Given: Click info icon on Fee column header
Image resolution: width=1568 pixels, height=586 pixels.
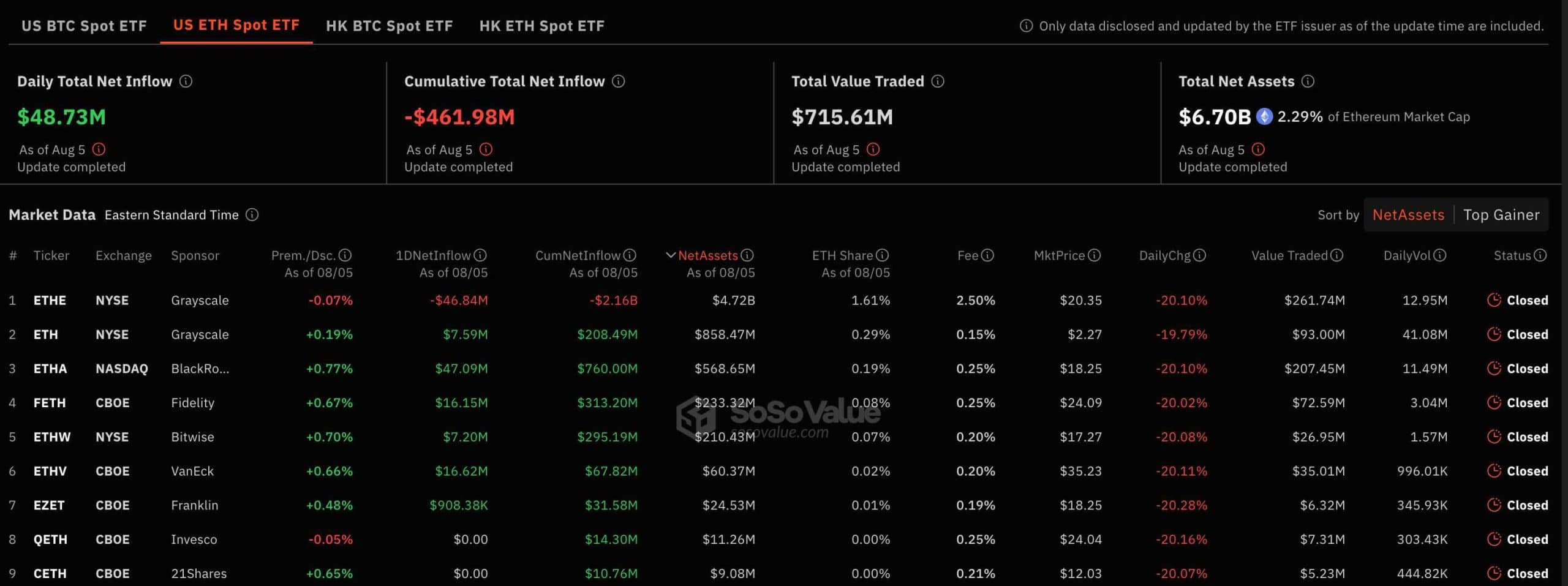Looking at the screenshot, I should (x=987, y=255).
